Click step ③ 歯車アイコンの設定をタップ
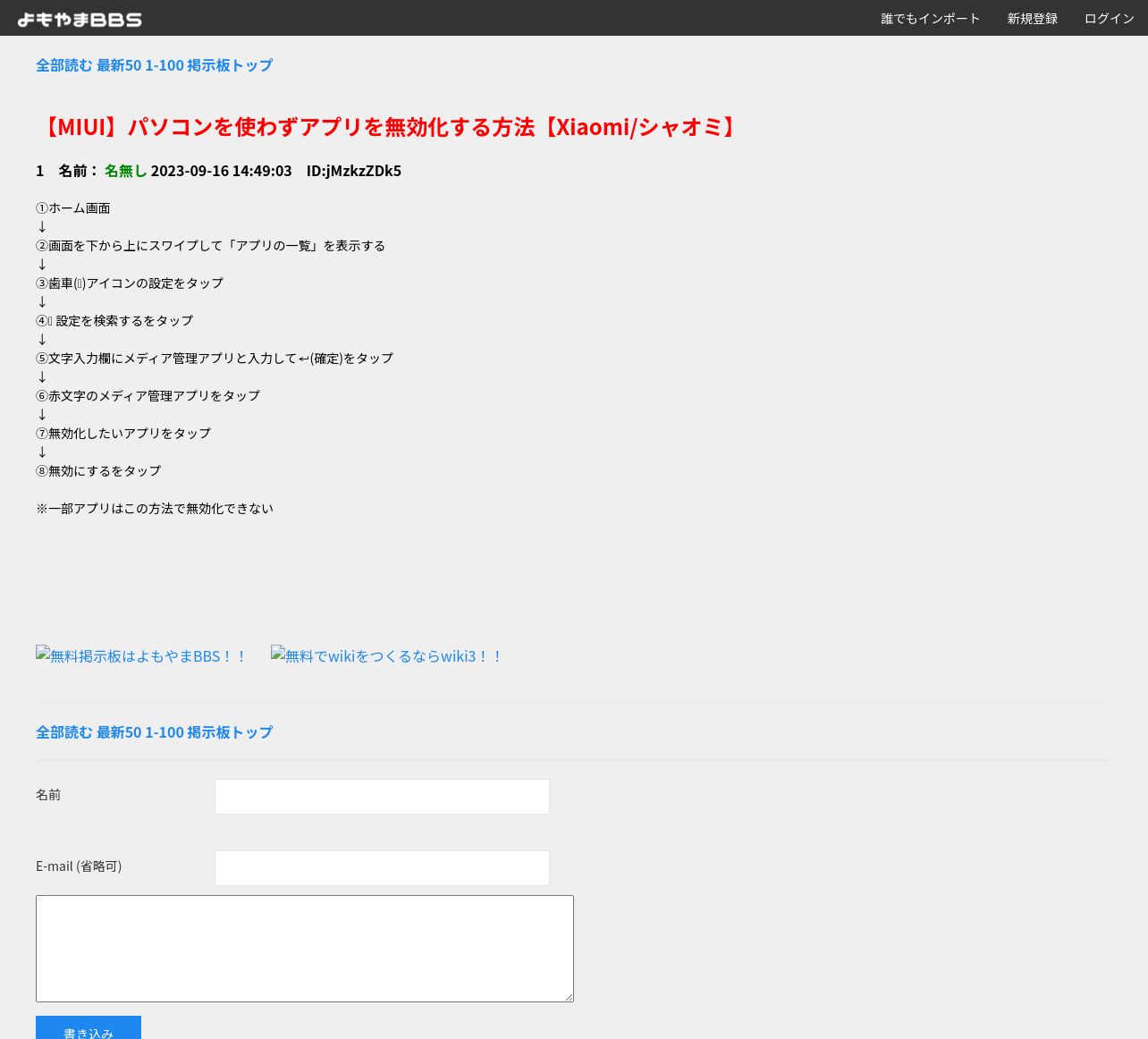Screen dimensions: 1148x1039 tap(130, 283)
